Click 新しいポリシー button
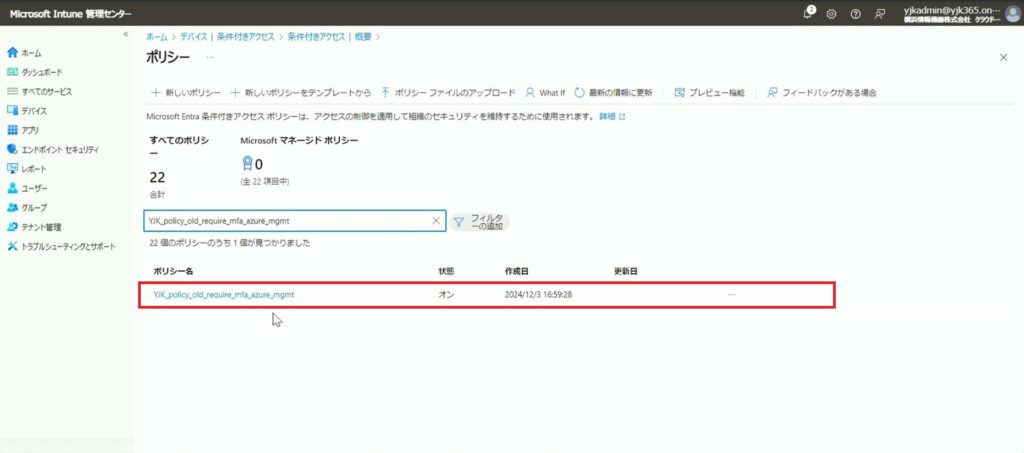 tap(186, 93)
